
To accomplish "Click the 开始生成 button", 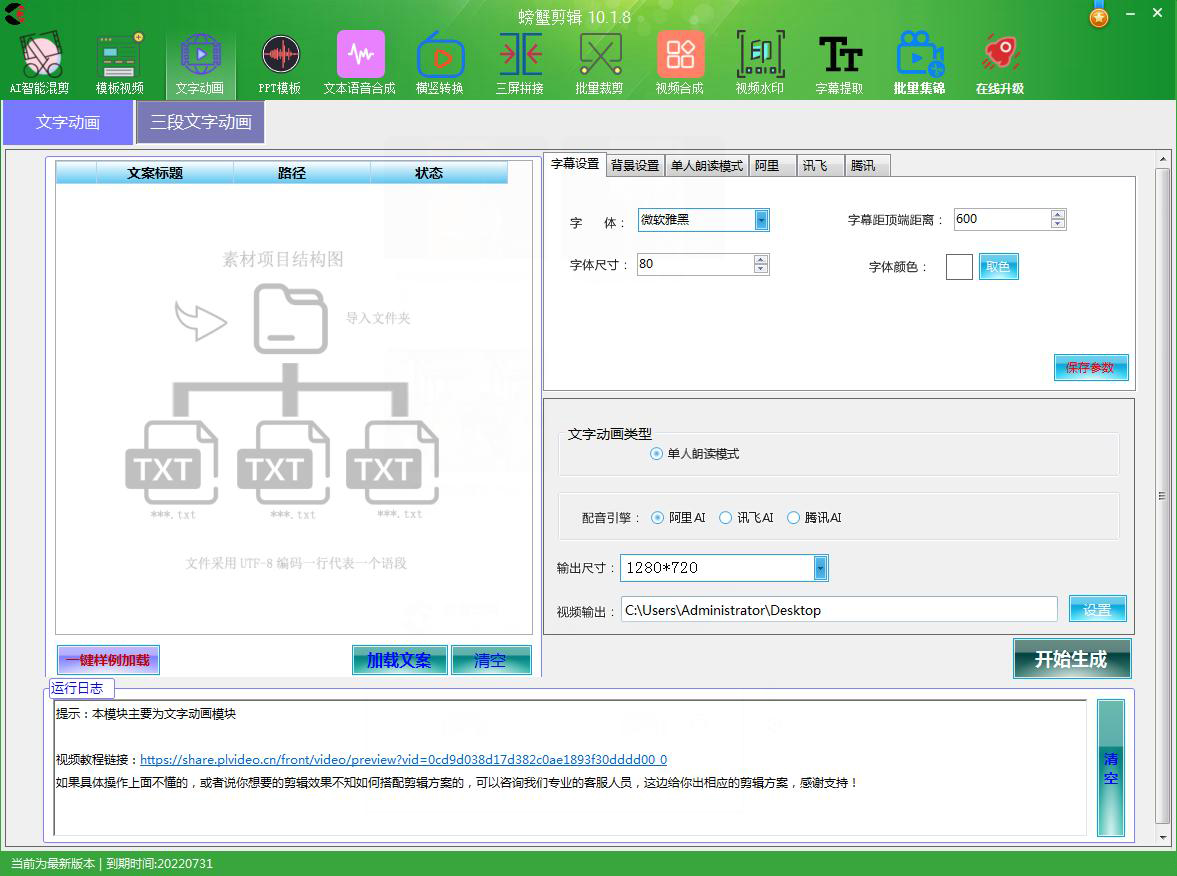I will (x=1072, y=658).
